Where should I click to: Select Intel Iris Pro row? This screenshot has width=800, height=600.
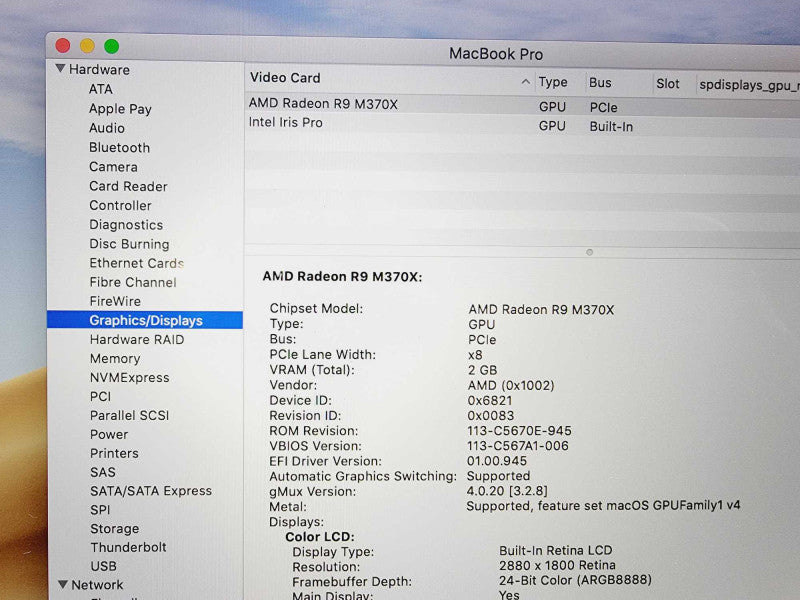pos(522,124)
